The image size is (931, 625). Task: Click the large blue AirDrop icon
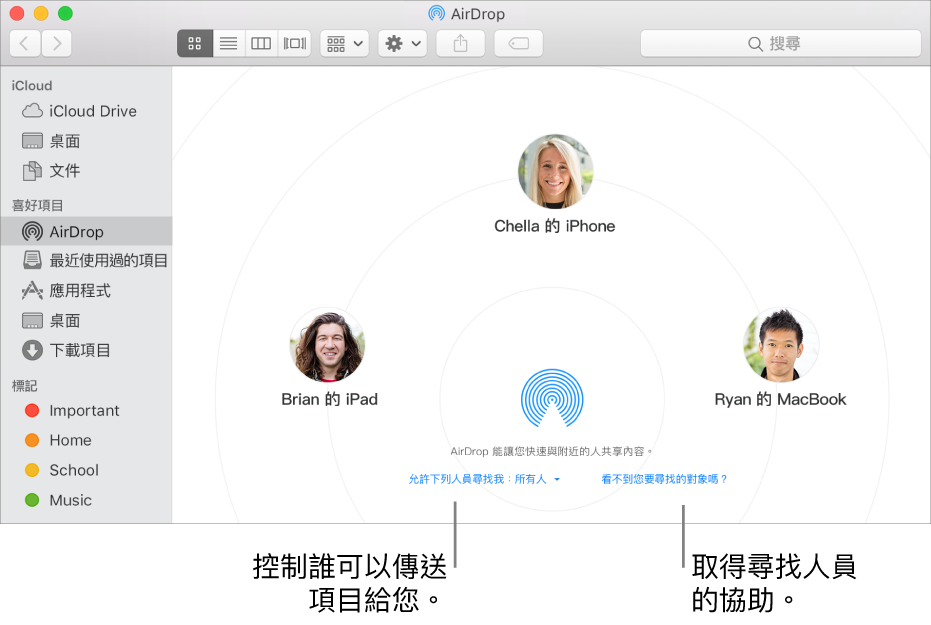pos(552,398)
